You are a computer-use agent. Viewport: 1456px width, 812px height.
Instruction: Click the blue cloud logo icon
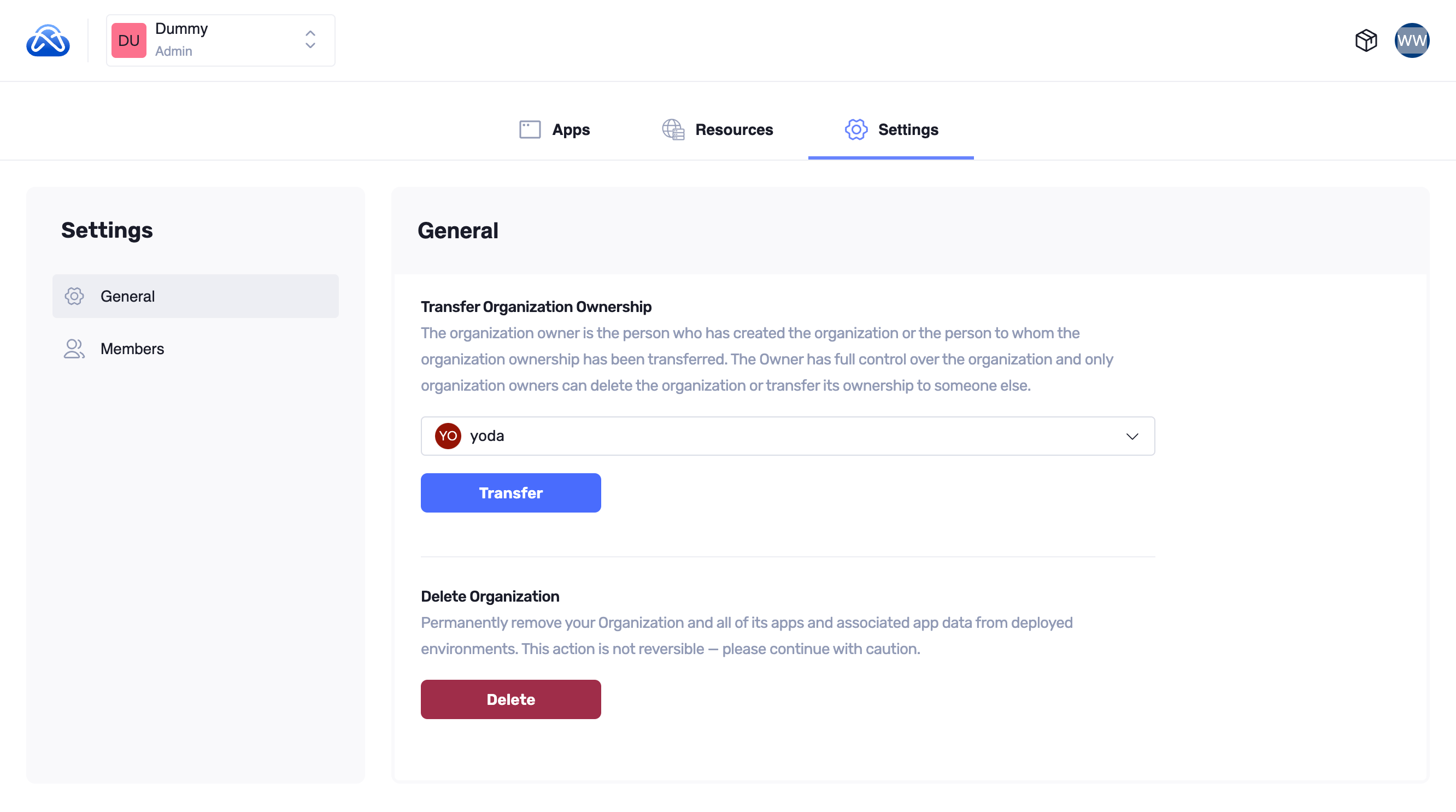[48, 40]
